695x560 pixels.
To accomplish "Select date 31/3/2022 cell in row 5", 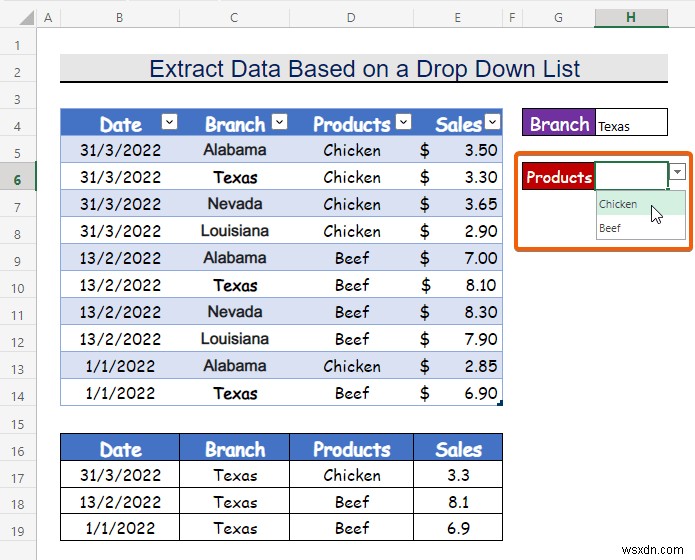I will click(x=120, y=149).
